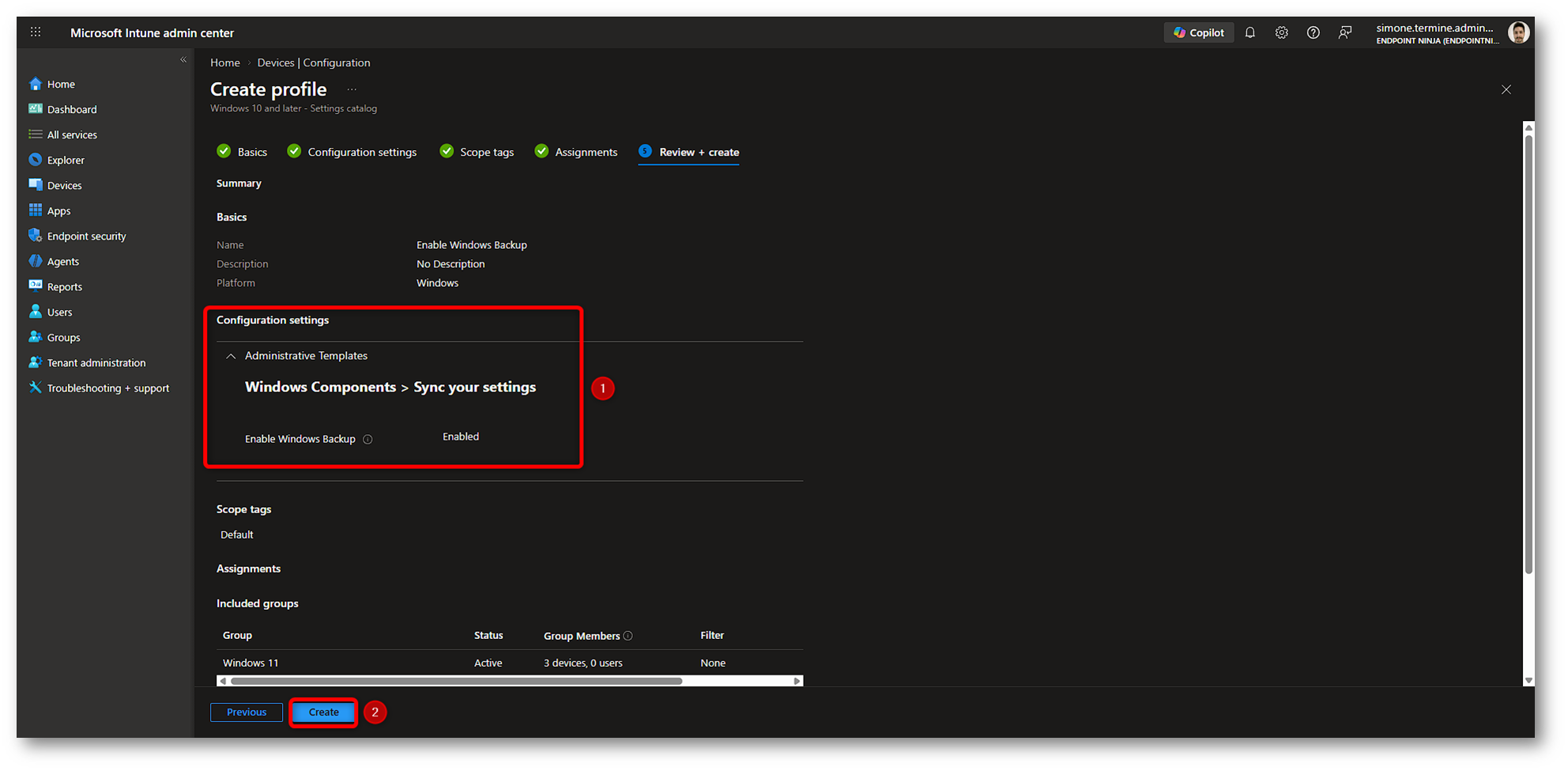Viewport: 1568px width, 771px height.
Task: Open All services label in sidebar
Action: tap(72, 134)
